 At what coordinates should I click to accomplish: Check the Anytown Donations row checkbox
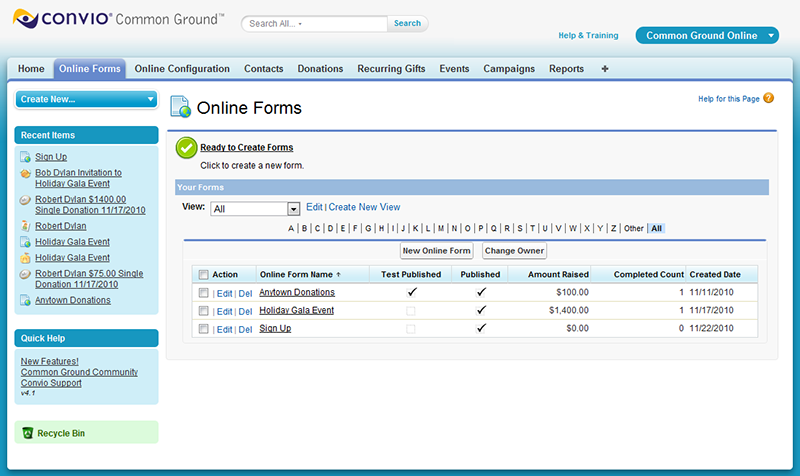click(x=204, y=293)
